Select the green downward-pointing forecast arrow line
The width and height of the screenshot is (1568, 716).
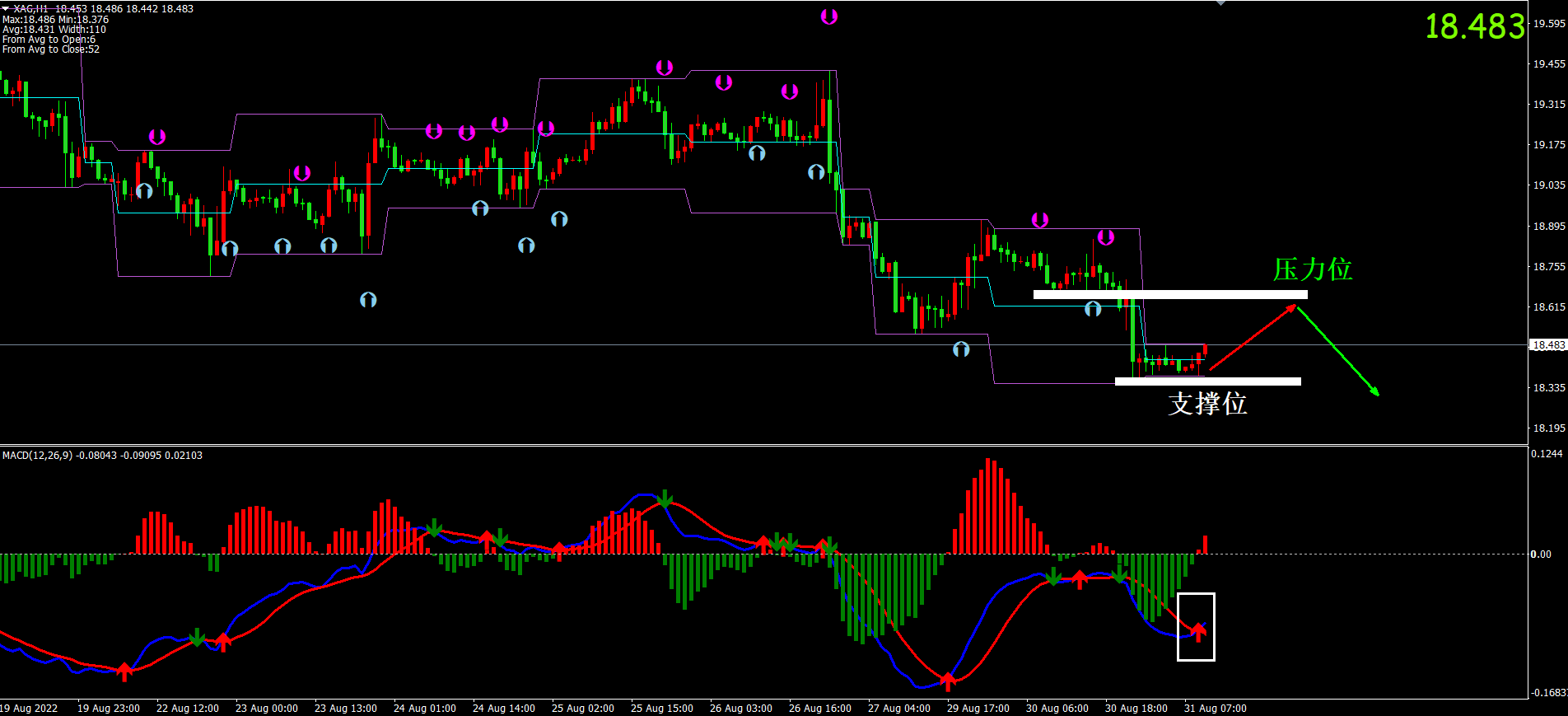[1338, 351]
